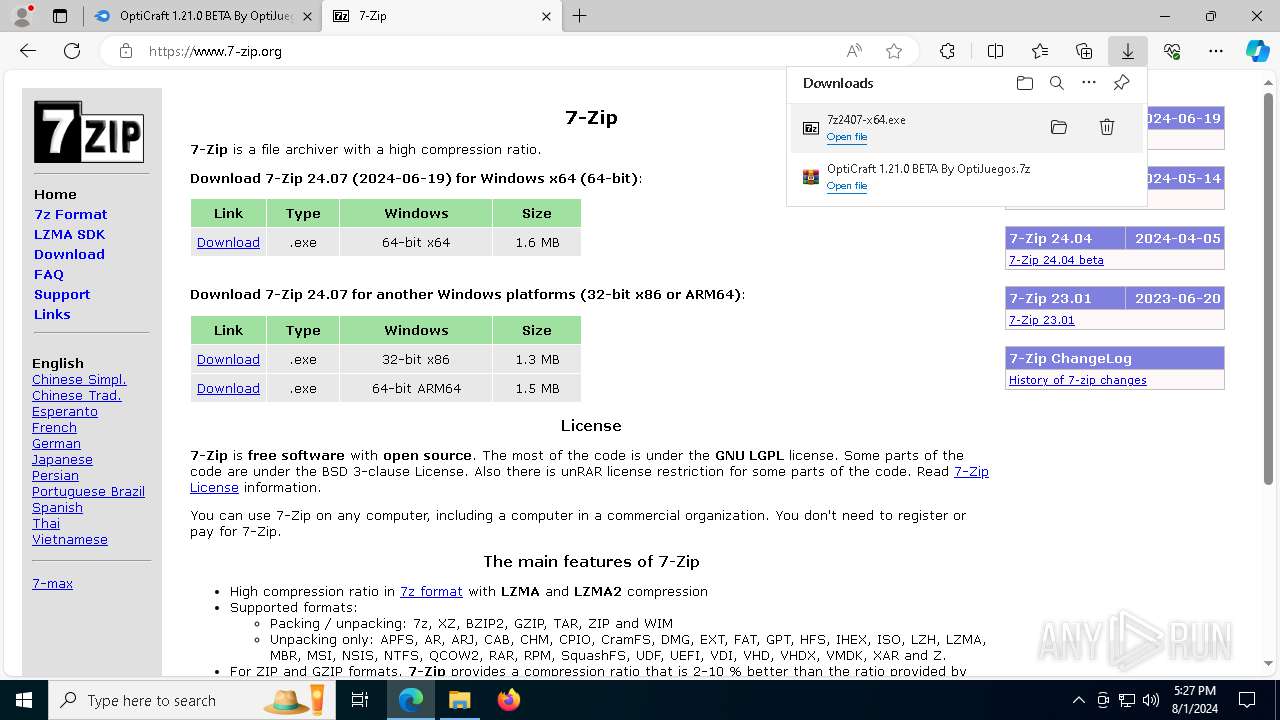The width and height of the screenshot is (1280, 720).
Task: Click the taskbar search box
Action: pos(192,700)
